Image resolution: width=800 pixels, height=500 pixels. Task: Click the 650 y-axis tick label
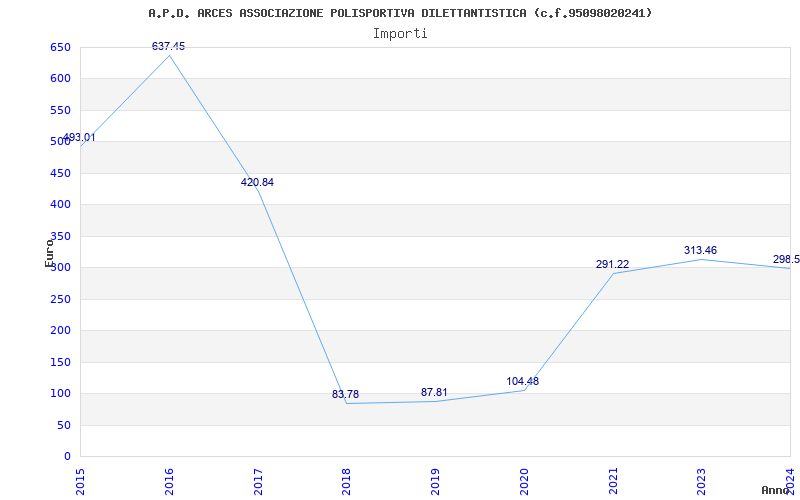tap(60, 47)
